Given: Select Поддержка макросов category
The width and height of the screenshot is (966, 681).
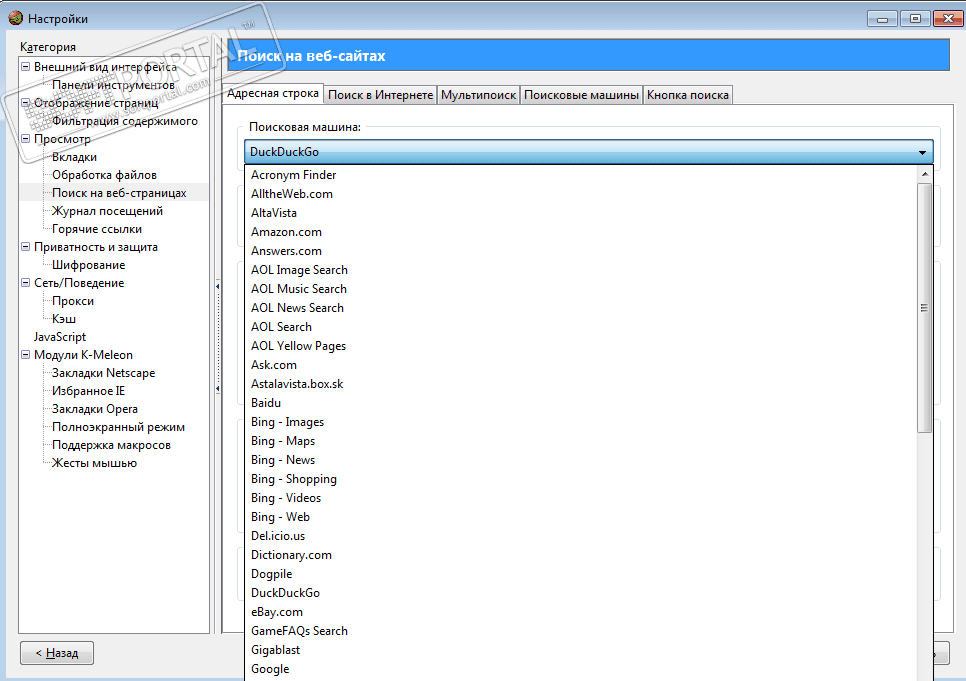Looking at the screenshot, I should 111,445.
